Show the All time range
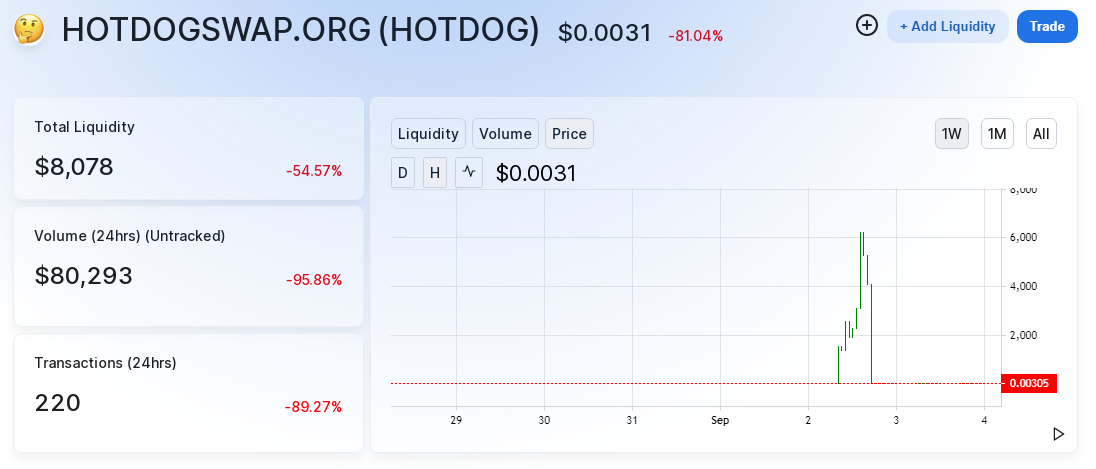This screenshot has height=469, width=1096. click(1041, 133)
